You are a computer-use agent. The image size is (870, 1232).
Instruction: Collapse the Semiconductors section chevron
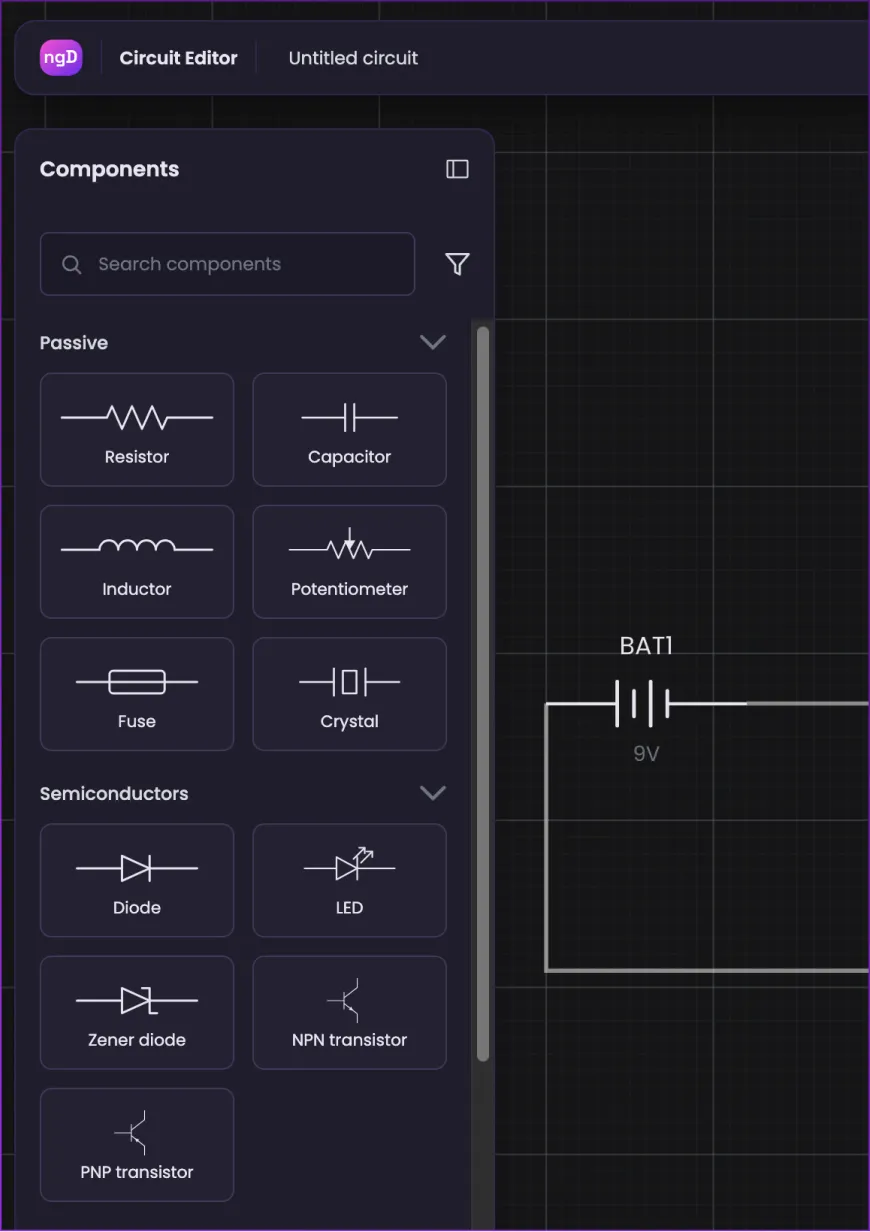coord(433,793)
